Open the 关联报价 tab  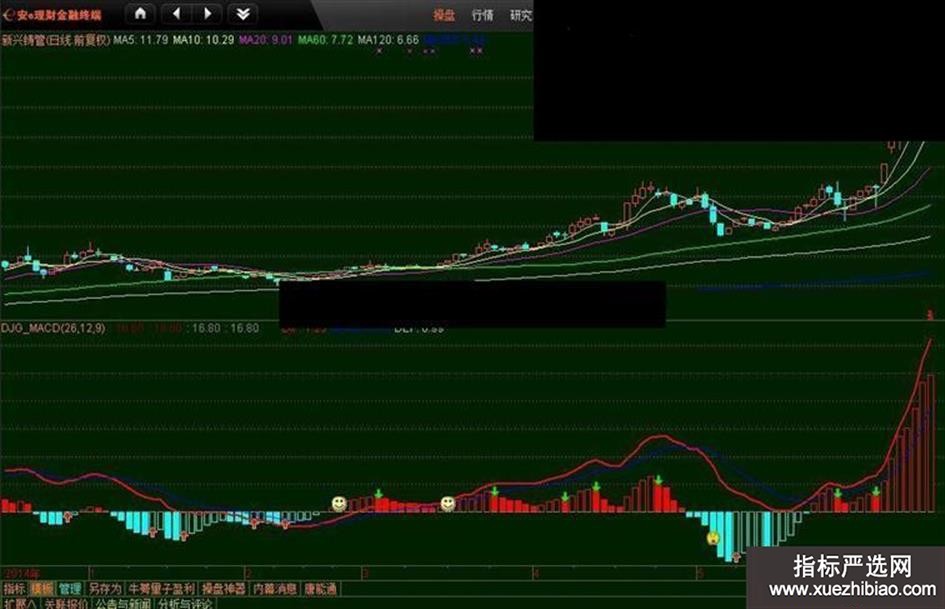point(66,604)
